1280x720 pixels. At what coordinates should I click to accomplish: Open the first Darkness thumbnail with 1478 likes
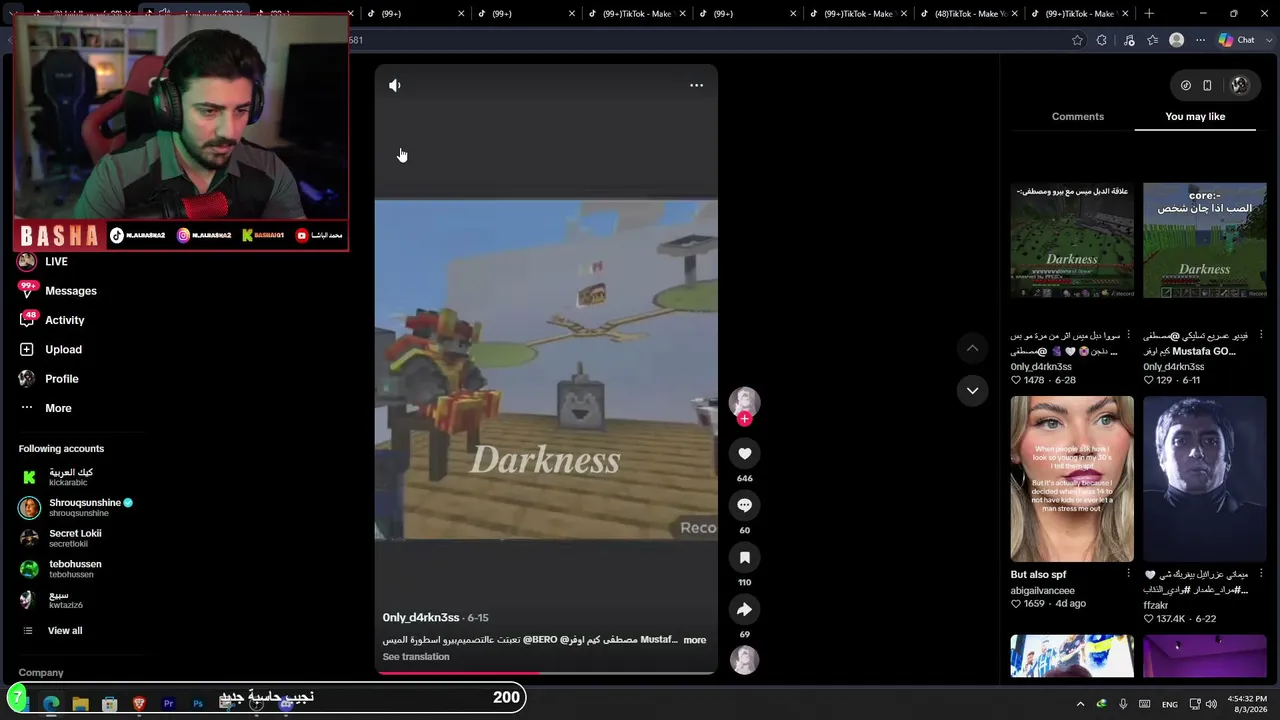[x=1072, y=240]
